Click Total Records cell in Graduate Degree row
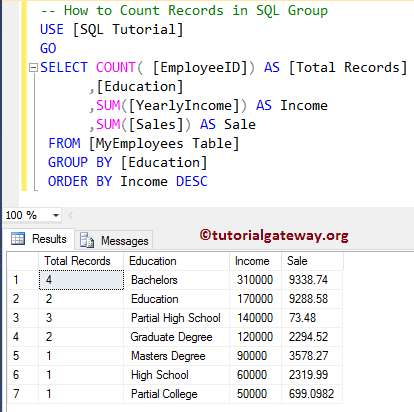This screenshot has width=414, height=412. [81, 337]
